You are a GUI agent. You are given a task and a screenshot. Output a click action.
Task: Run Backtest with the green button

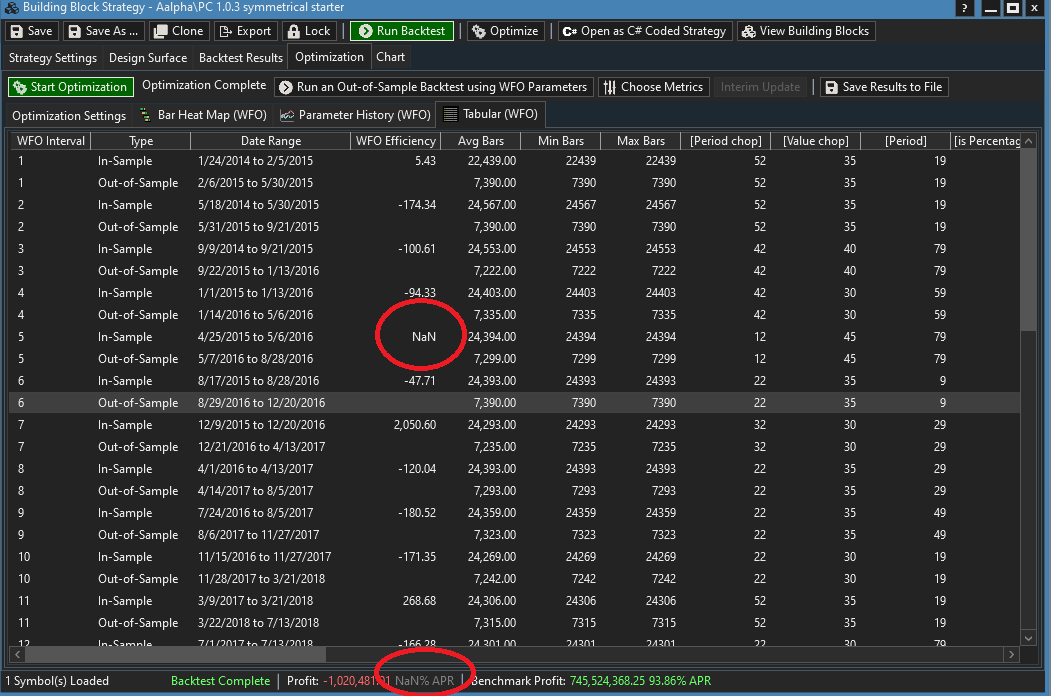pyautogui.click(x=401, y=31)
